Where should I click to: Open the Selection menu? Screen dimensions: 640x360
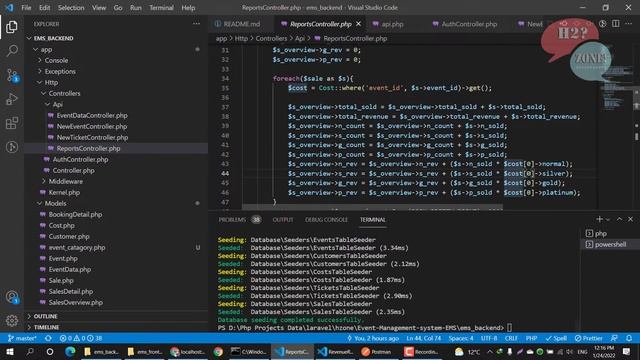click(71, 7)
